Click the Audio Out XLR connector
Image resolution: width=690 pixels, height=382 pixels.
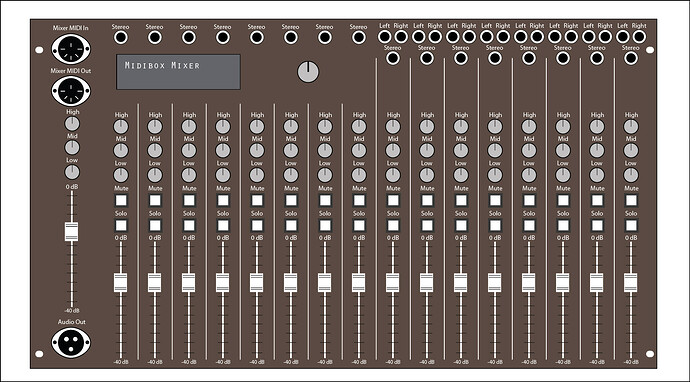pyautogui.click(x=71, y=343)
